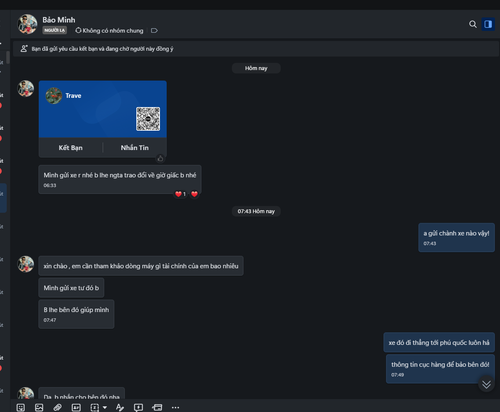
Task: Click the Bảo Minh name in chat header
Action: (59, 20)
